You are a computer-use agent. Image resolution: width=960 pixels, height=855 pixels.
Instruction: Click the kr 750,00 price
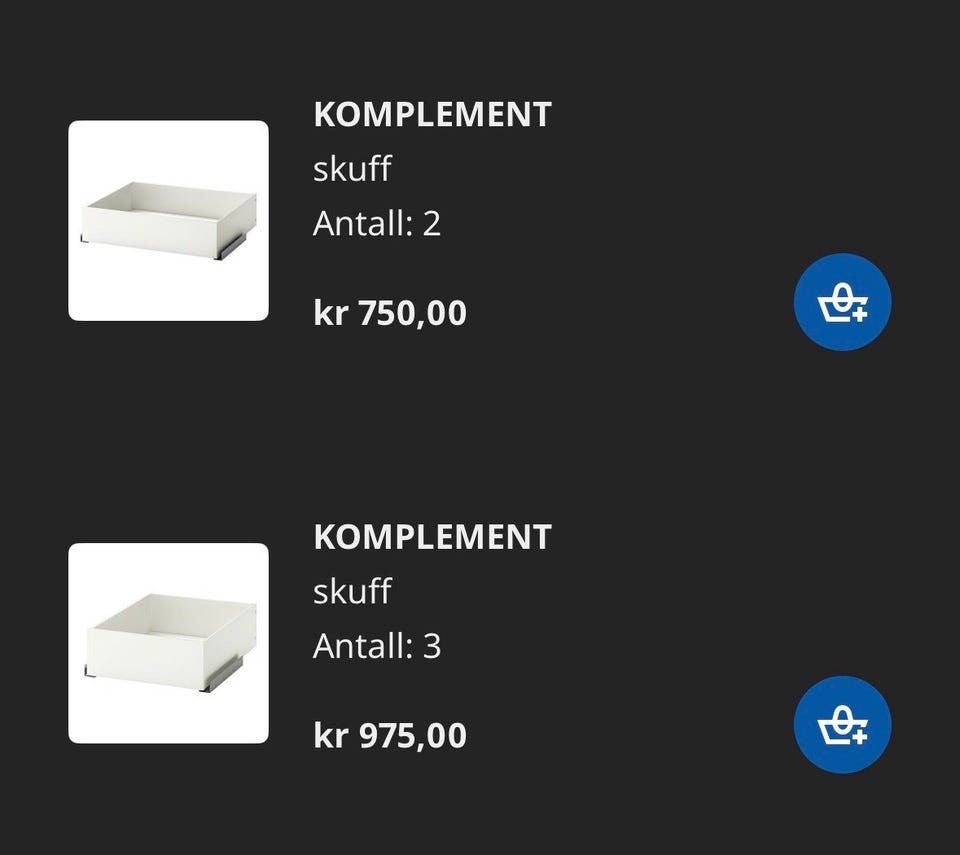pyautogui.click(x=390, y=313)
